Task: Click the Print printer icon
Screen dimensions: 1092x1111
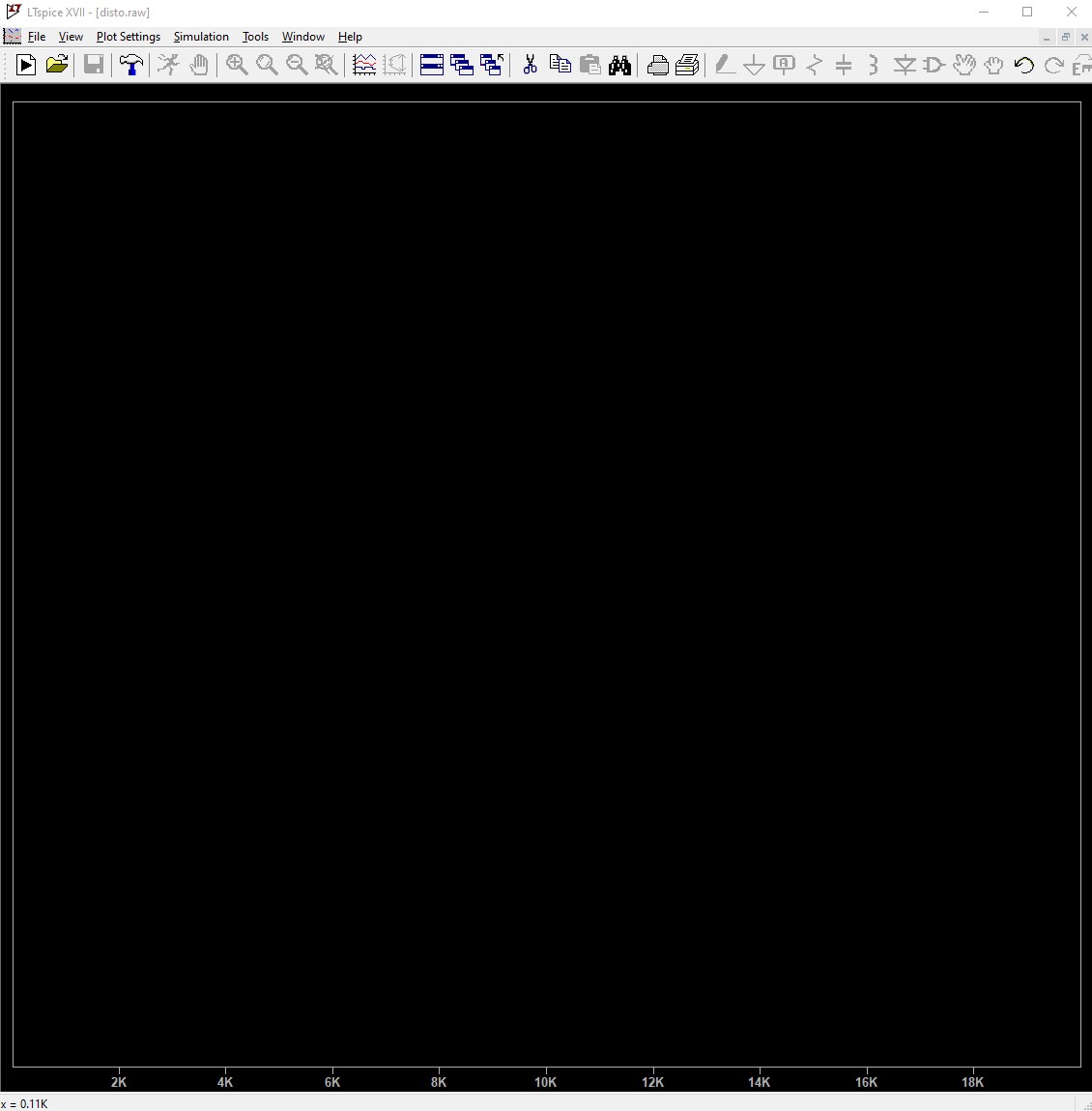Action: 687,65
